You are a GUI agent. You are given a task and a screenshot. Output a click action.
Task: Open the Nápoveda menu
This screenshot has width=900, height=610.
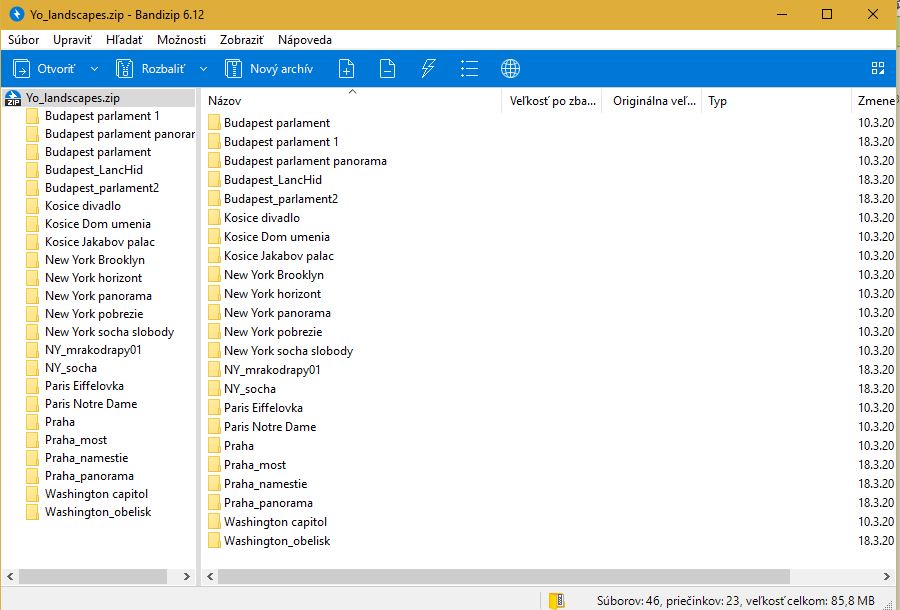coord(305,40)
